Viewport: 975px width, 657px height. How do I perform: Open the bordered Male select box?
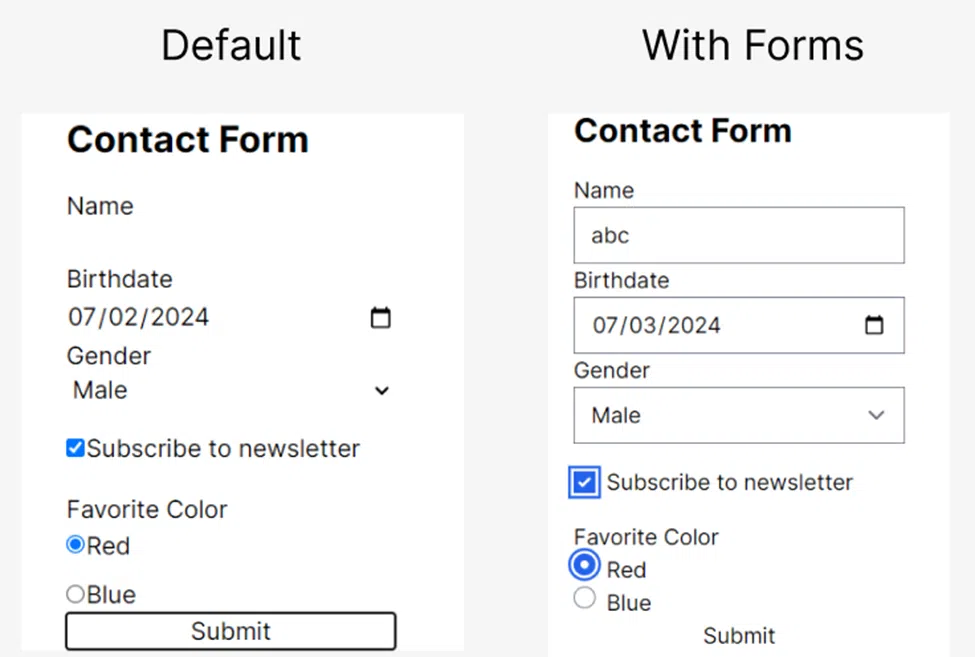click(x=739, y=415)
